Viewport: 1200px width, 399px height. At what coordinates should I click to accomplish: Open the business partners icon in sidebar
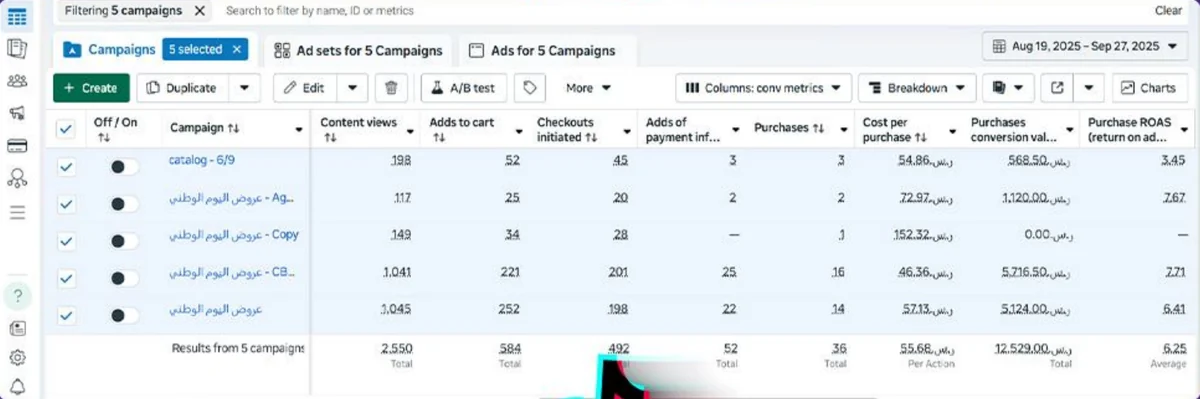tap(17, 178)
